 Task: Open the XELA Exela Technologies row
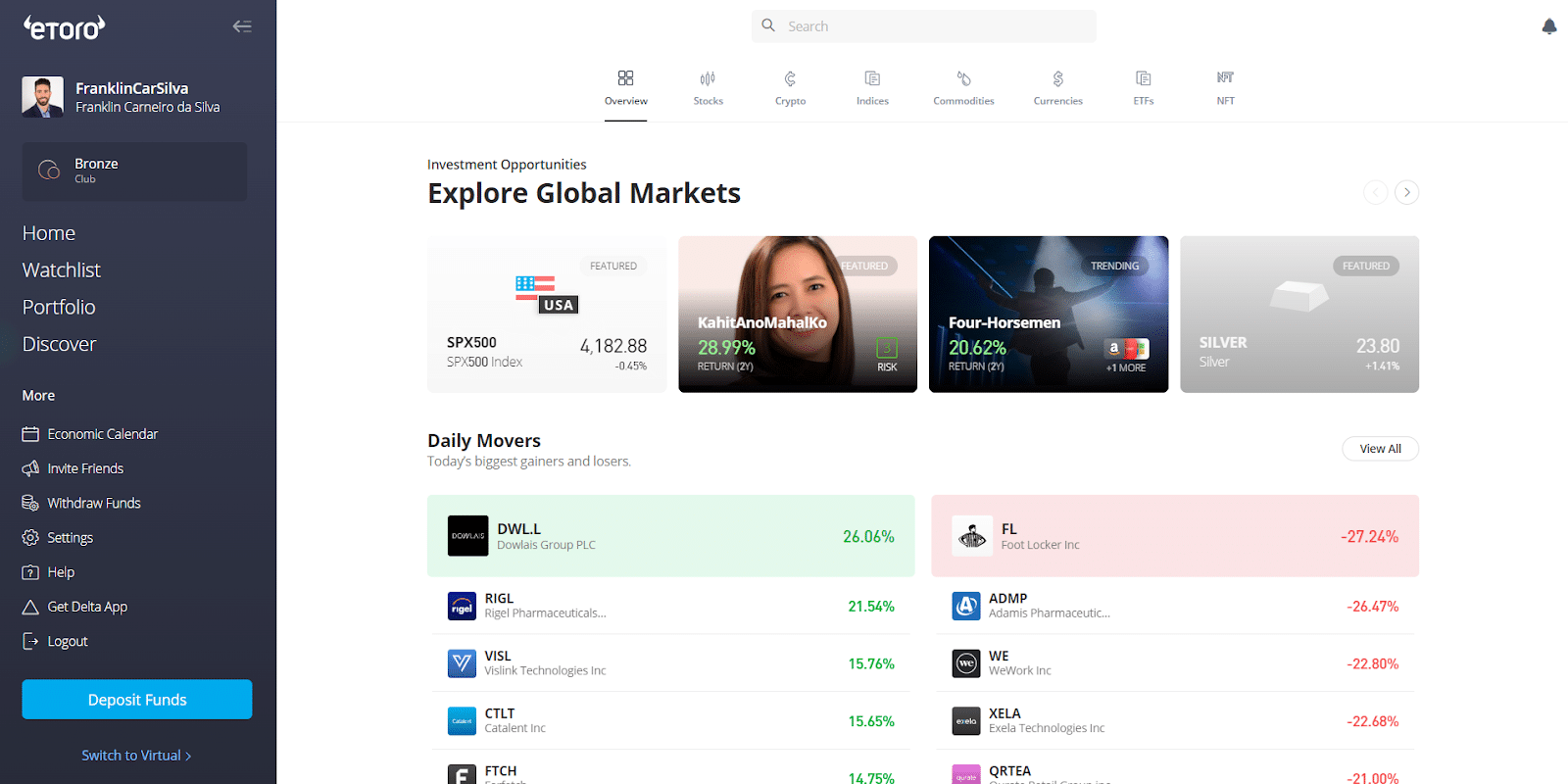click(1175, 721)
